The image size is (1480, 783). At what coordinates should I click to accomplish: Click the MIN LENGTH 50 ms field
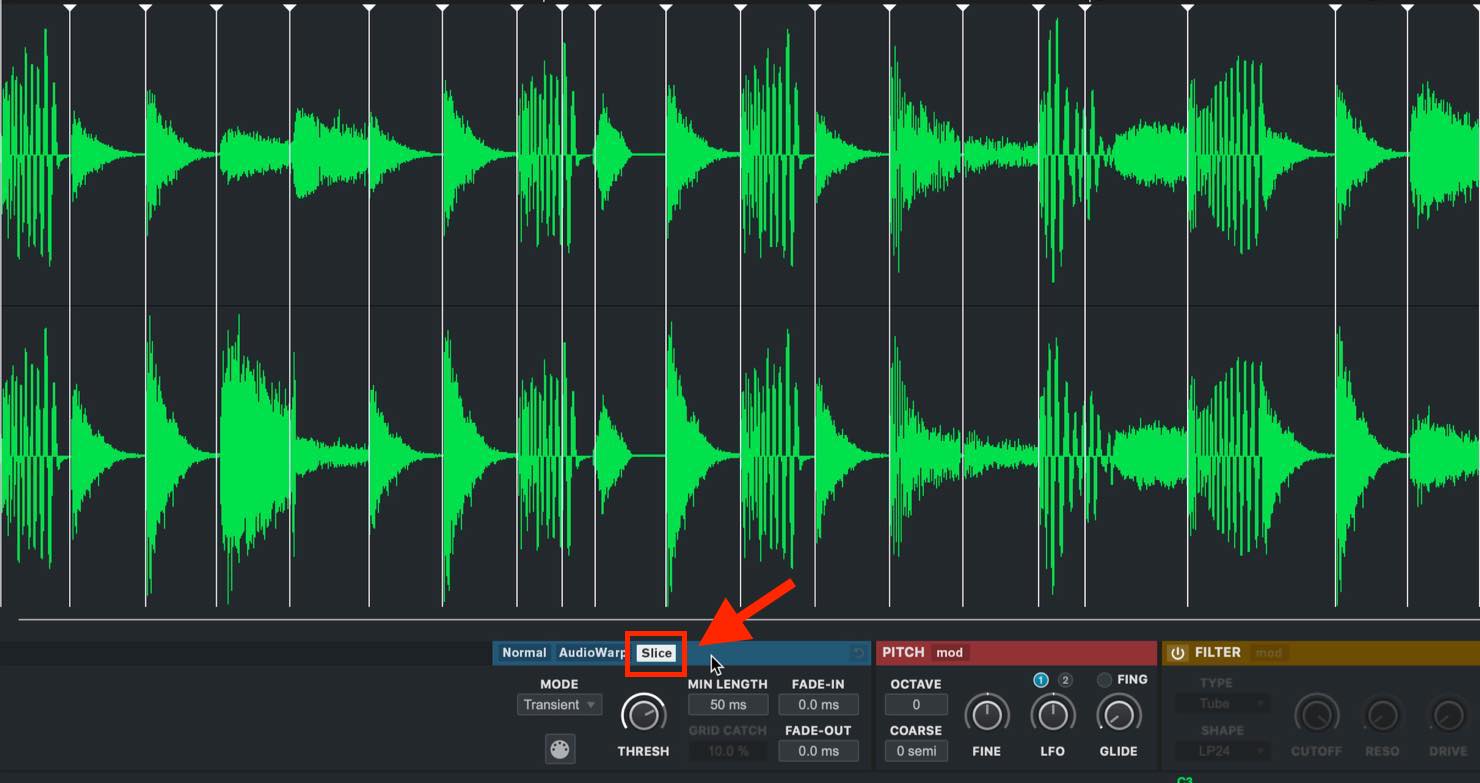tap(728, 705)
